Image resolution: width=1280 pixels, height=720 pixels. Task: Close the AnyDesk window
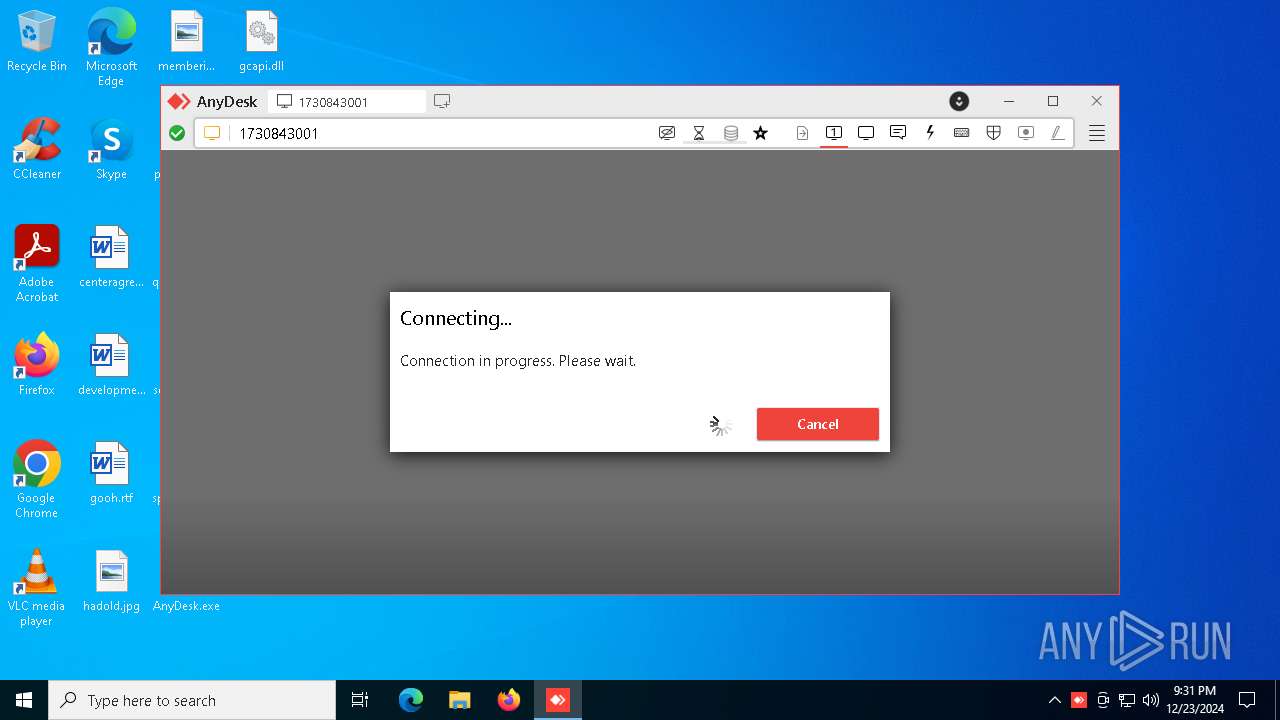1097,101
